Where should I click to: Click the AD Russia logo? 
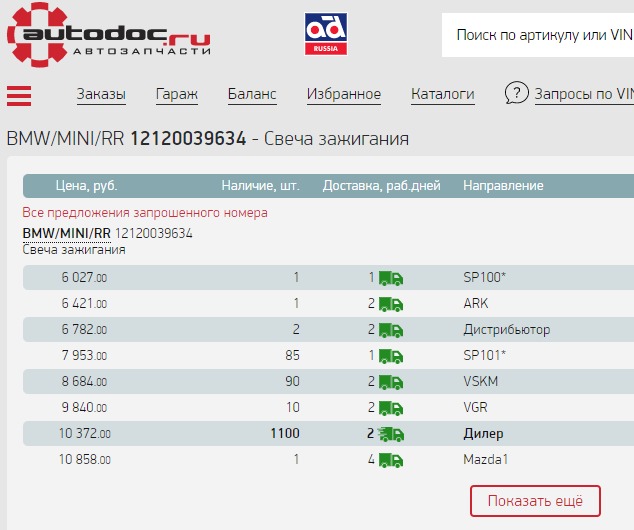point(326,34)
